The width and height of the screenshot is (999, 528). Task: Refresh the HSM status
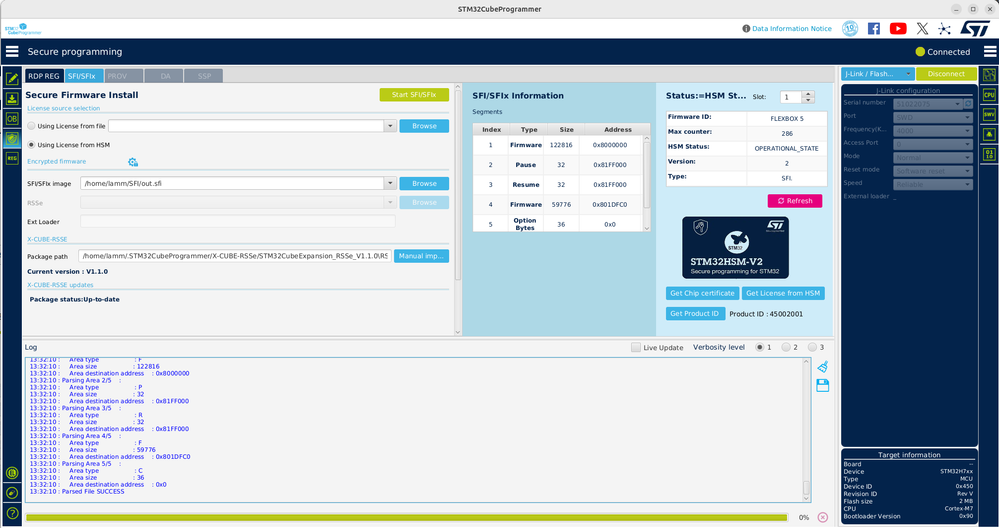[794, 201]
